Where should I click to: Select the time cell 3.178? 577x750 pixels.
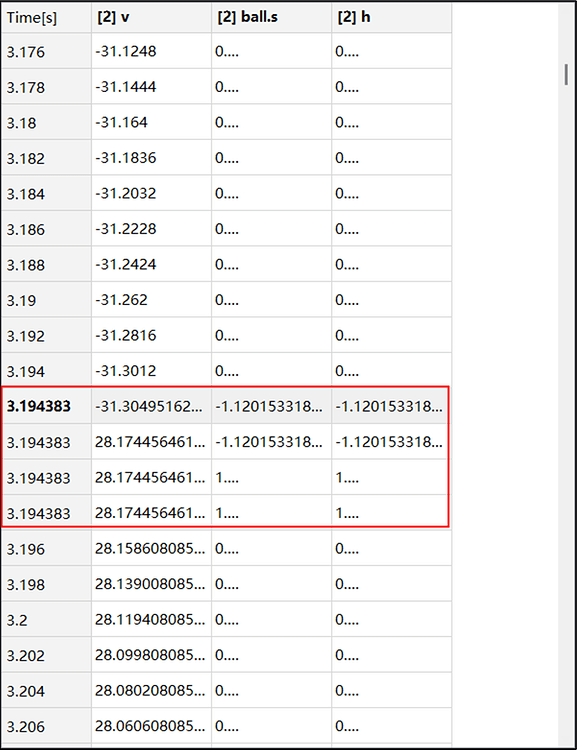[x=46, y=87]
